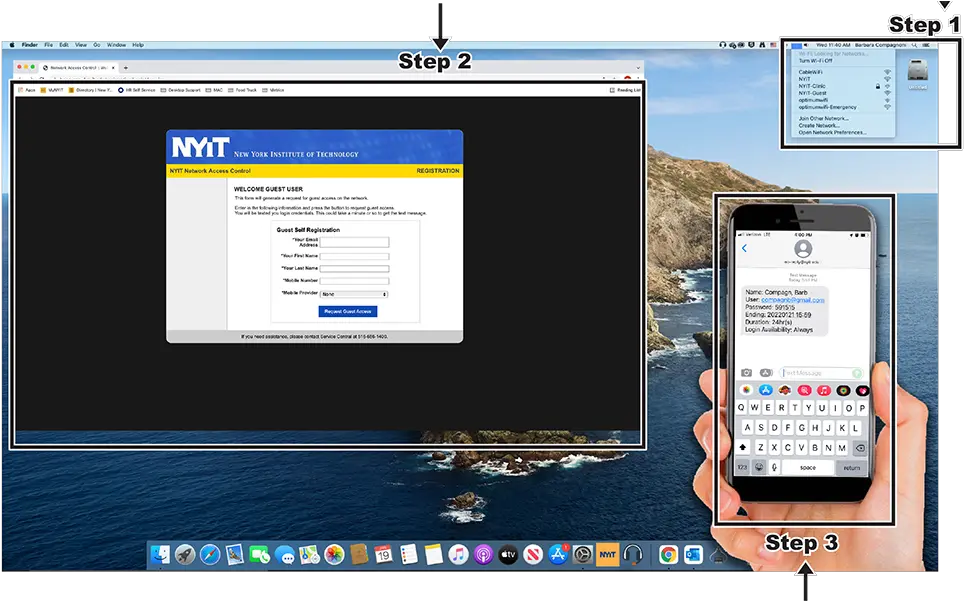Open the Window menu in menu bar
This screenshot has width=964, height=601.
click(x=116, y=45)
